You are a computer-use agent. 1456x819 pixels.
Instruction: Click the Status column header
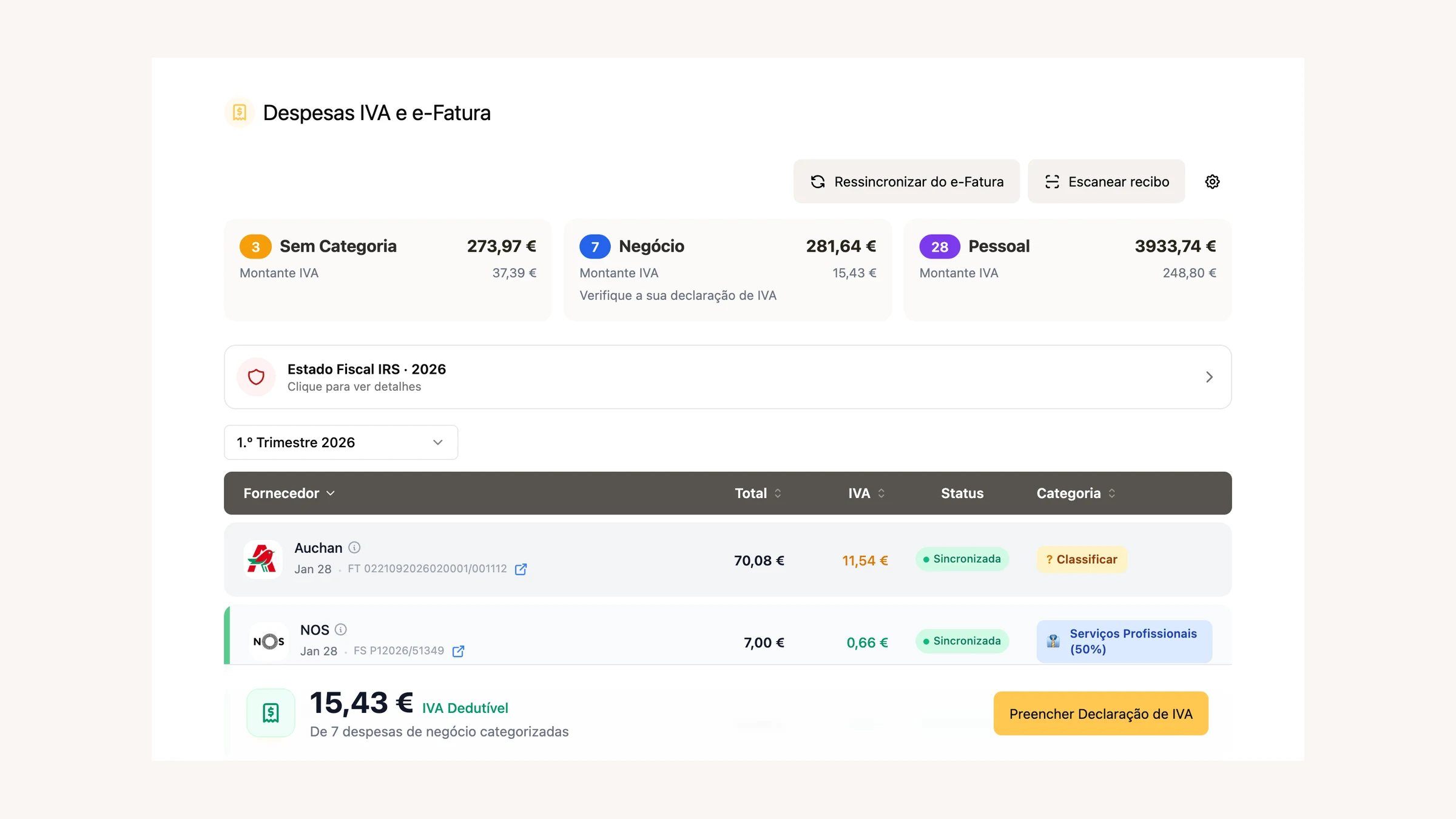point(962,493)
